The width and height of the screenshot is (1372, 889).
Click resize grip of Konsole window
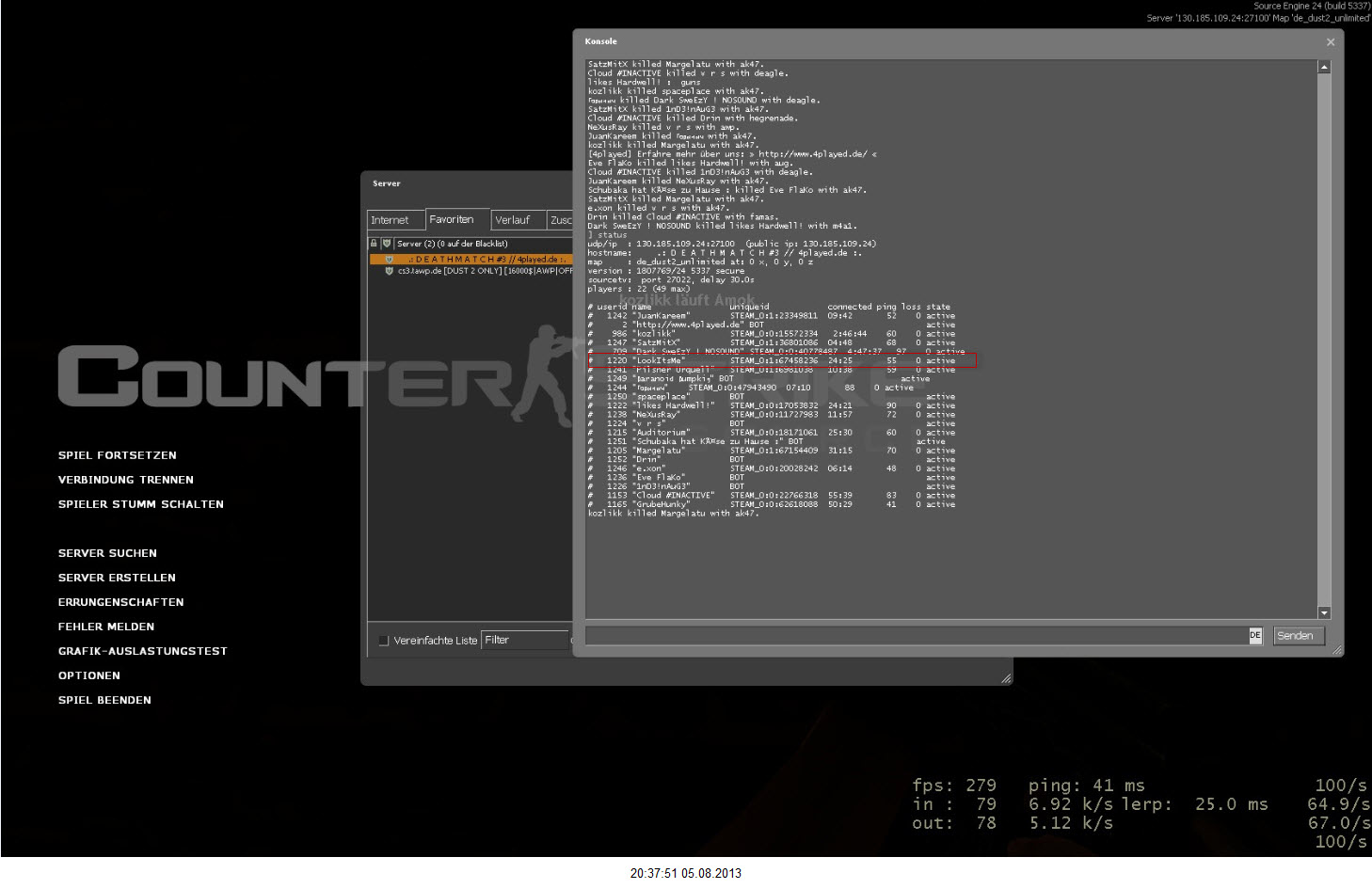(1336, 650)
